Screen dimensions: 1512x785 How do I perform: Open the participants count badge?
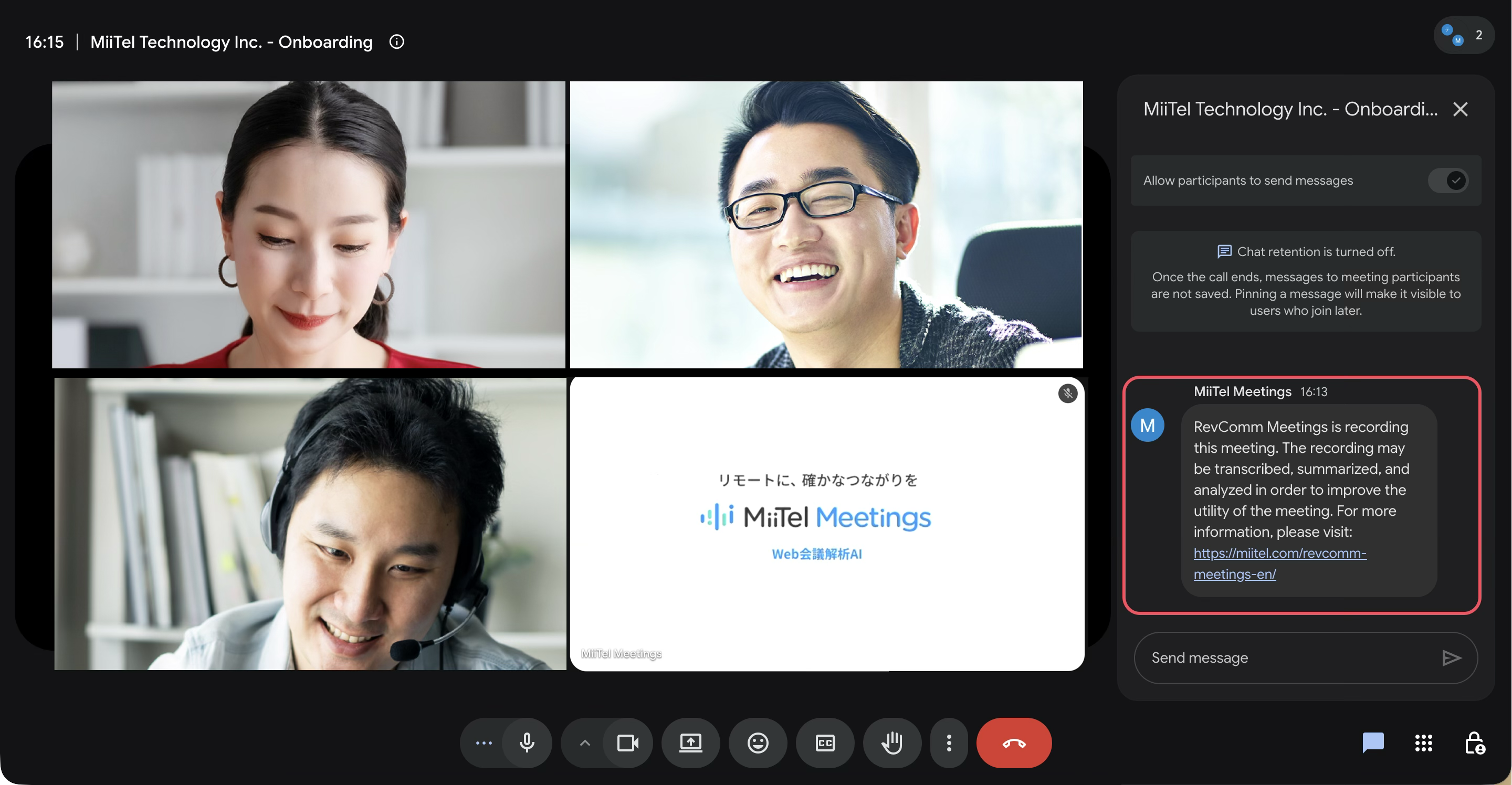click(x=1463, y=35)
